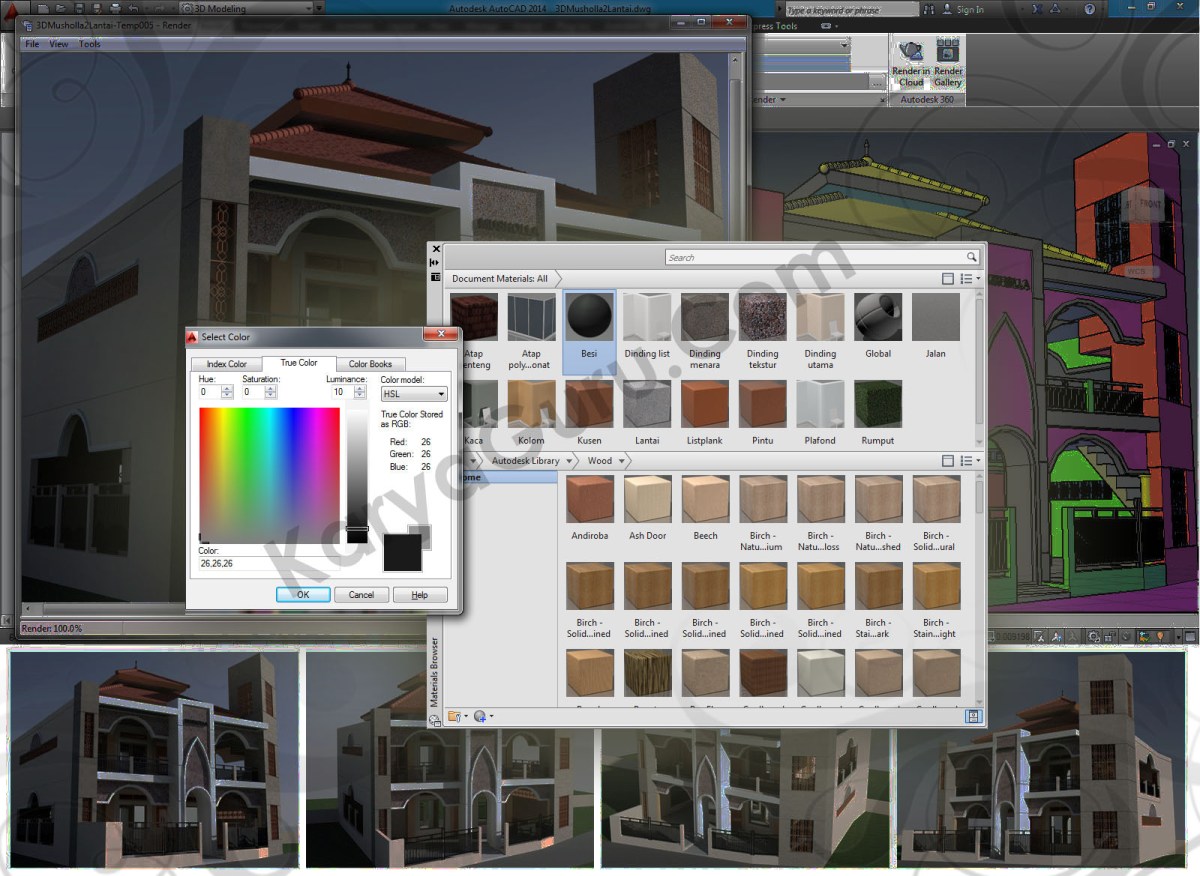
Task: Click the swap panels icon at browser bottom right
Action: tap(972, 716)
